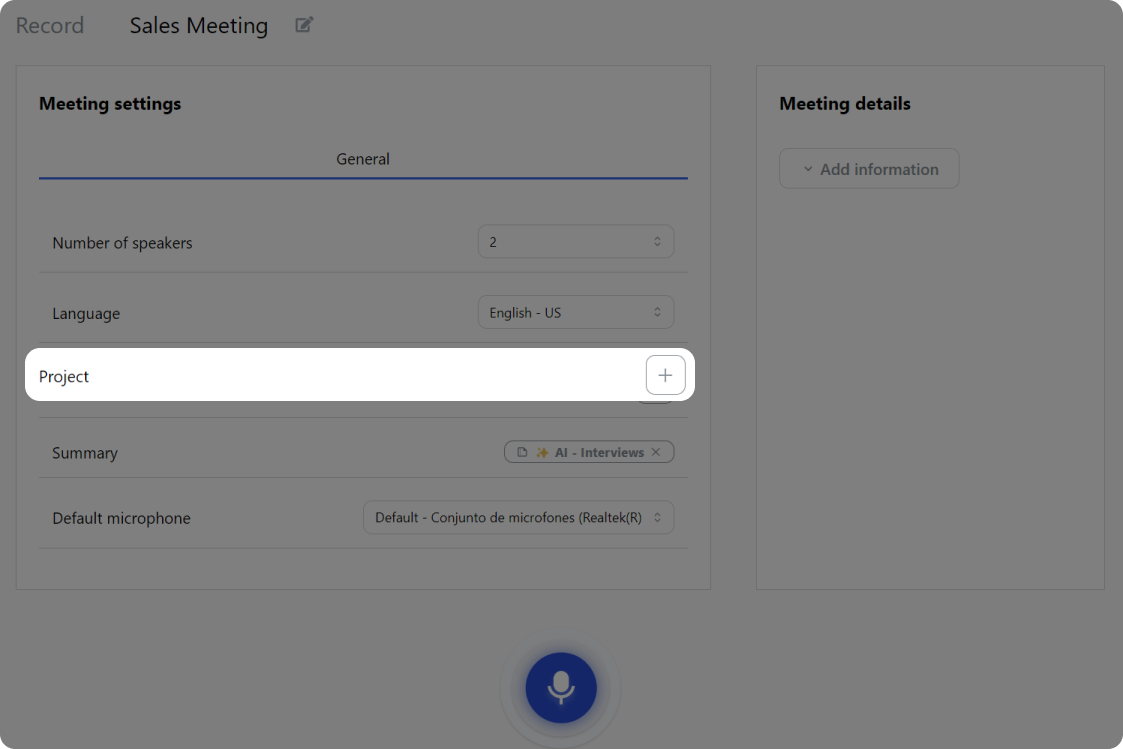Click the Sales Meeting title text
This screenshot has height=749, width=1123.
point(199,26)
